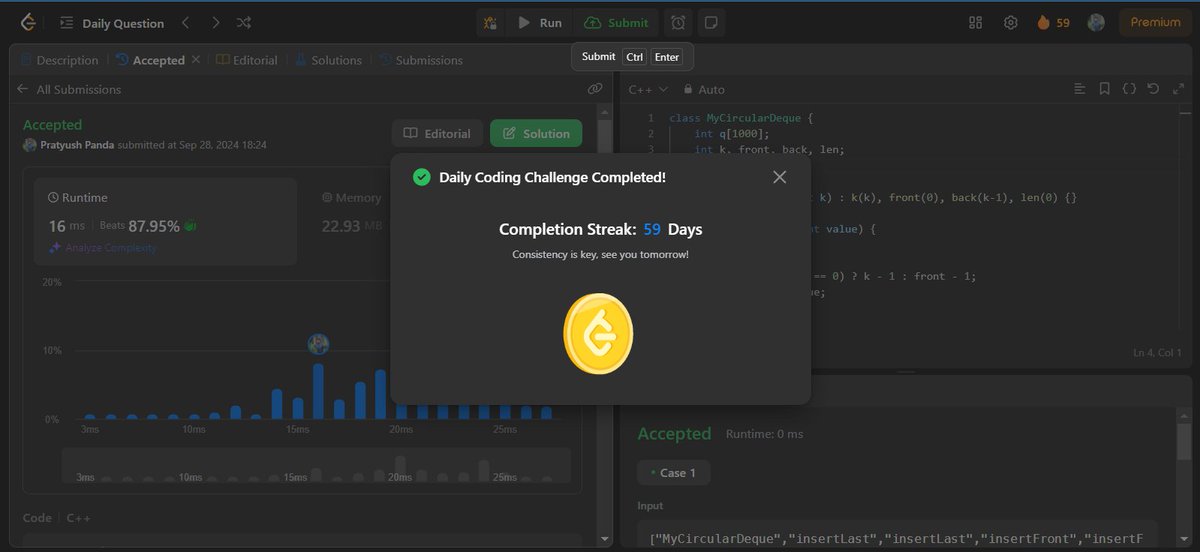Screen dimensions: 1200x552
Task: Reset code with the undo arrow icon
Action: point(1153,89)
